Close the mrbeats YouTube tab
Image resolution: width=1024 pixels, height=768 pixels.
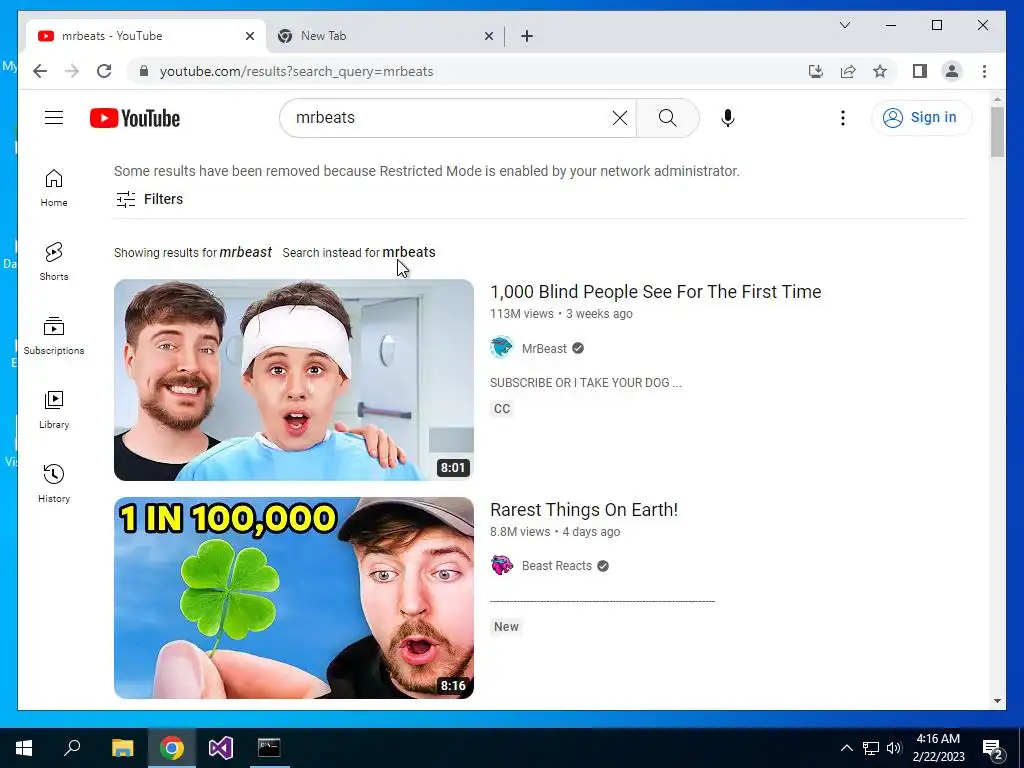(249, 36)
